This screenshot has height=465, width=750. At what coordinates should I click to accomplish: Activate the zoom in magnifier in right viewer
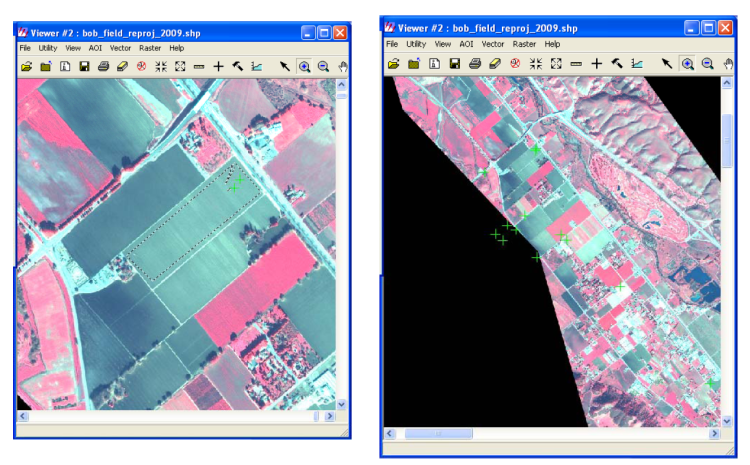click(x=687, y=64)
